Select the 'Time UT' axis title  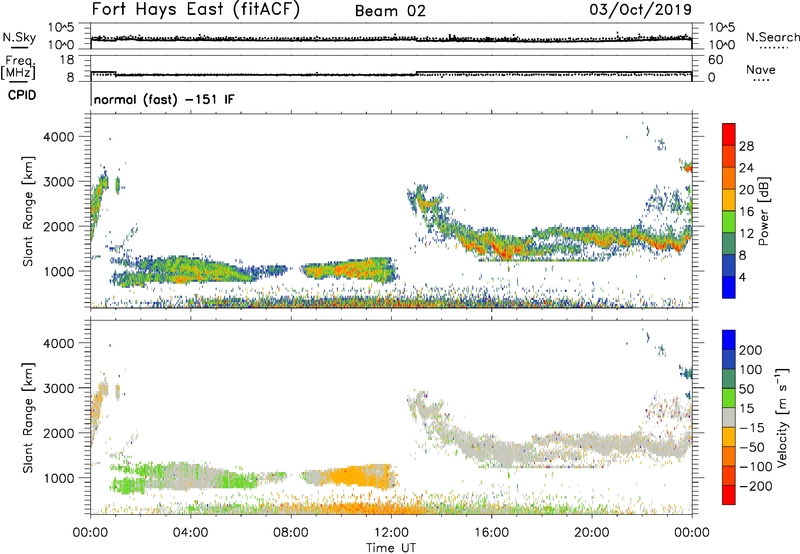point(391,548)
